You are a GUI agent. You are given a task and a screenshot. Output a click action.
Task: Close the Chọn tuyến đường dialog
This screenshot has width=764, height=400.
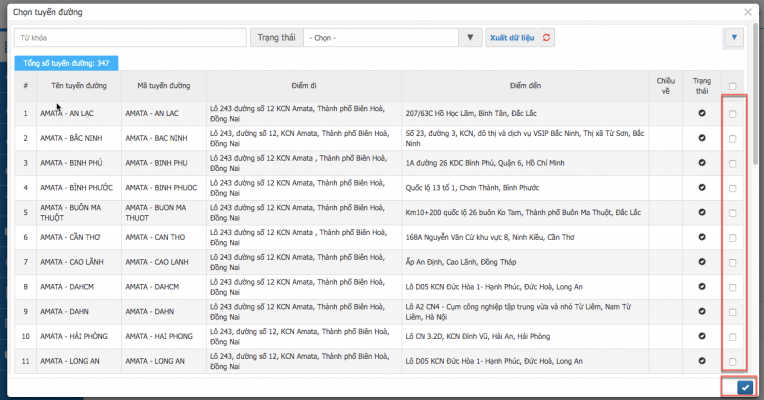coord(748,12)
